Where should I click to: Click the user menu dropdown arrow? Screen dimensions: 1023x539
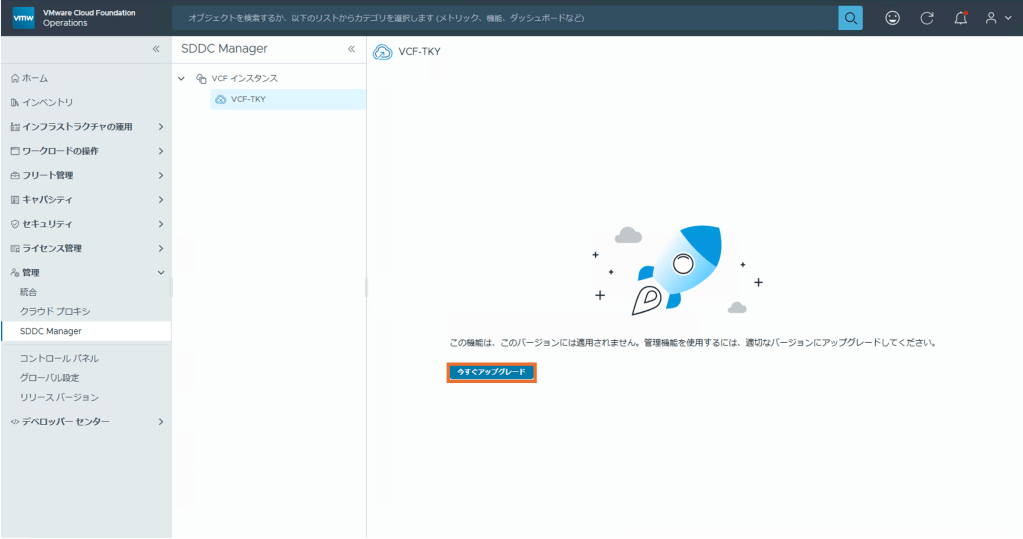1008,18
